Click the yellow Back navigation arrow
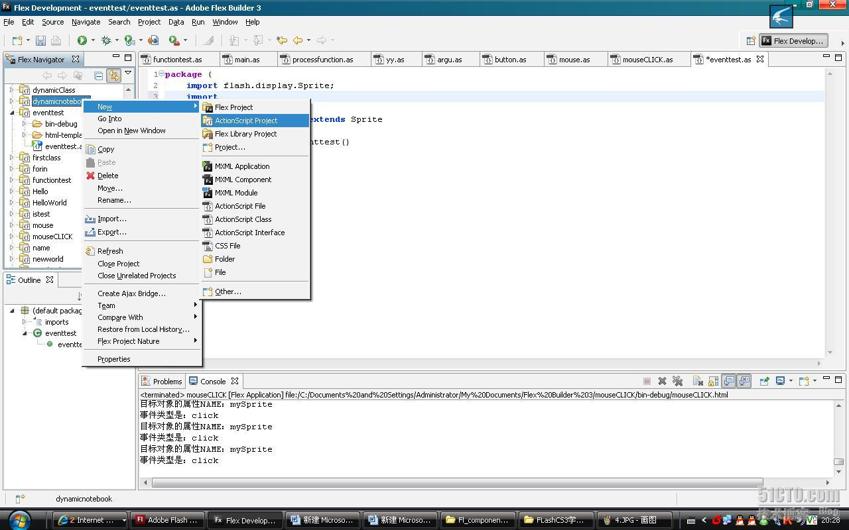The width and height of the screenshot is (849, 530). click(x=298, y=40)
